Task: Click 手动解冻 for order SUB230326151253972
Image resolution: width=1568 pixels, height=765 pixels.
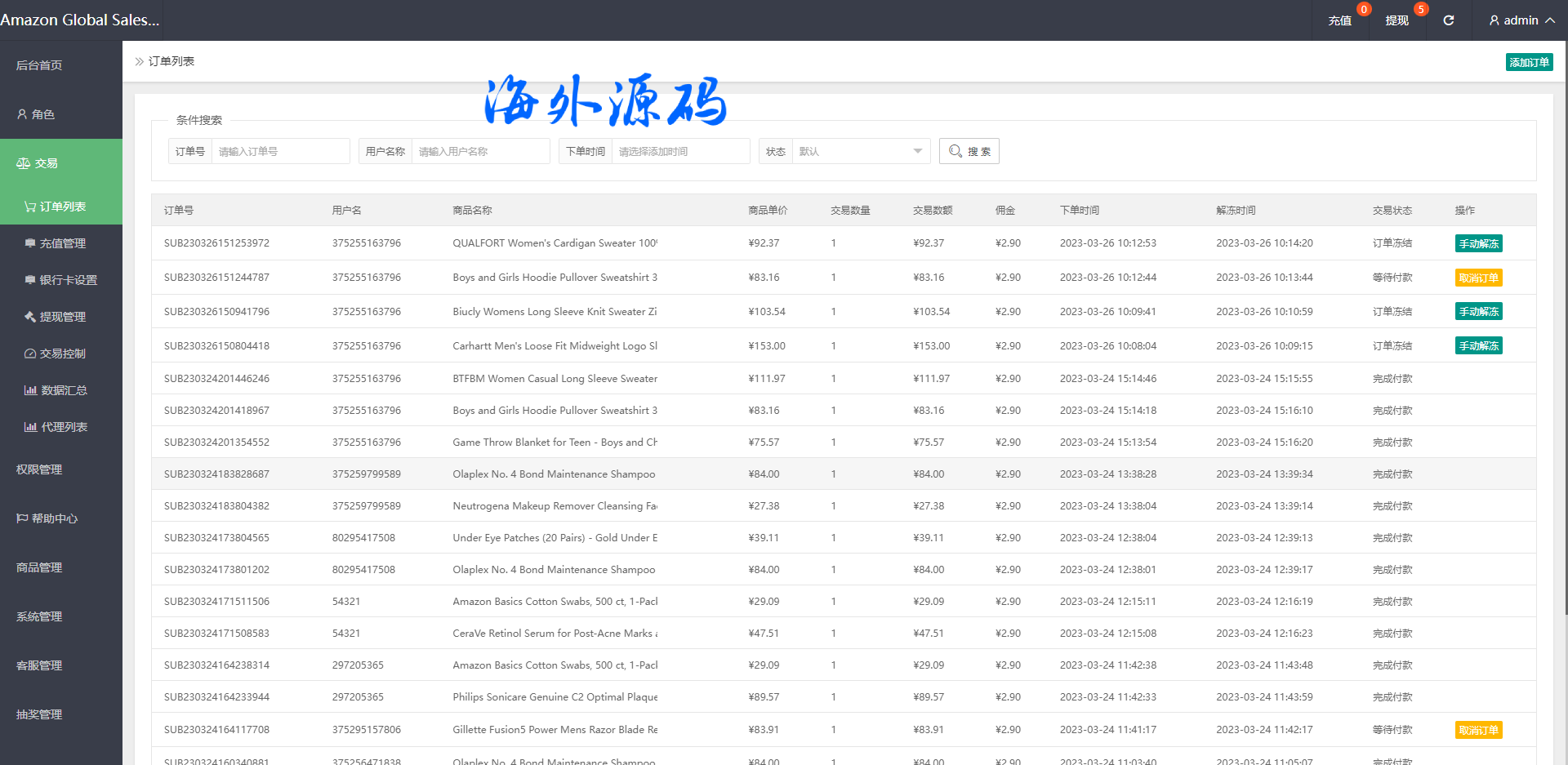Action: tap(1478, 243)
